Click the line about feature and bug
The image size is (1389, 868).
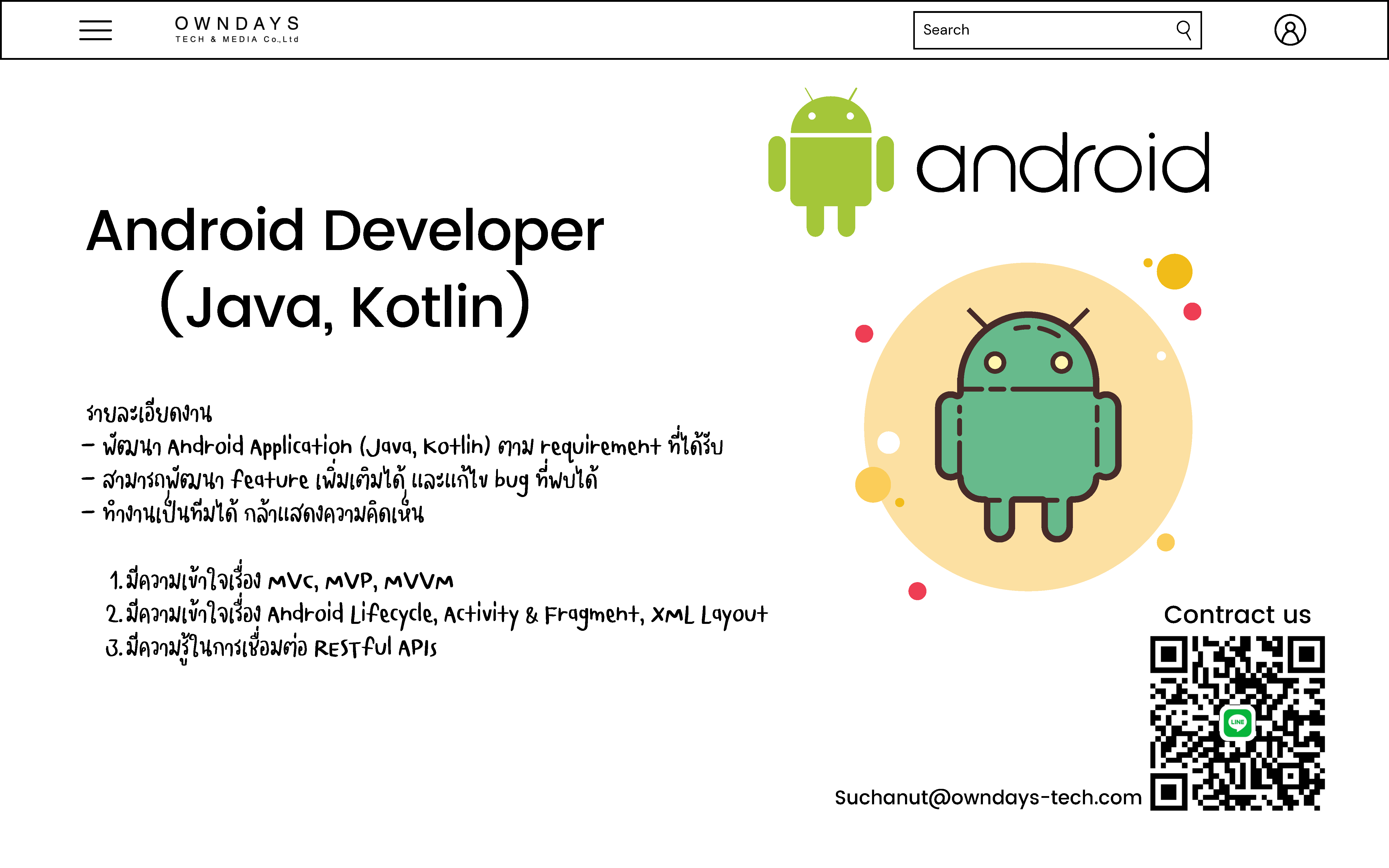[340, 479]
